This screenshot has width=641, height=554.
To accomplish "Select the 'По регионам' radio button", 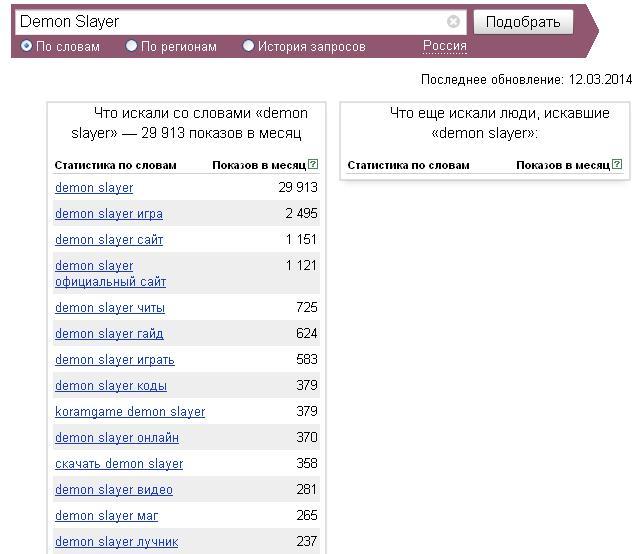I will pyautogui.click(x=131, y=45).
